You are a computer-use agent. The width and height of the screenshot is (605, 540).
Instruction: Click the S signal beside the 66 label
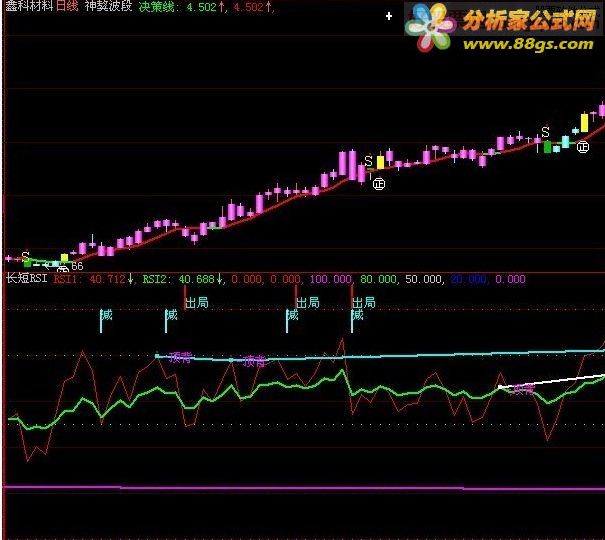coord(25,256)
